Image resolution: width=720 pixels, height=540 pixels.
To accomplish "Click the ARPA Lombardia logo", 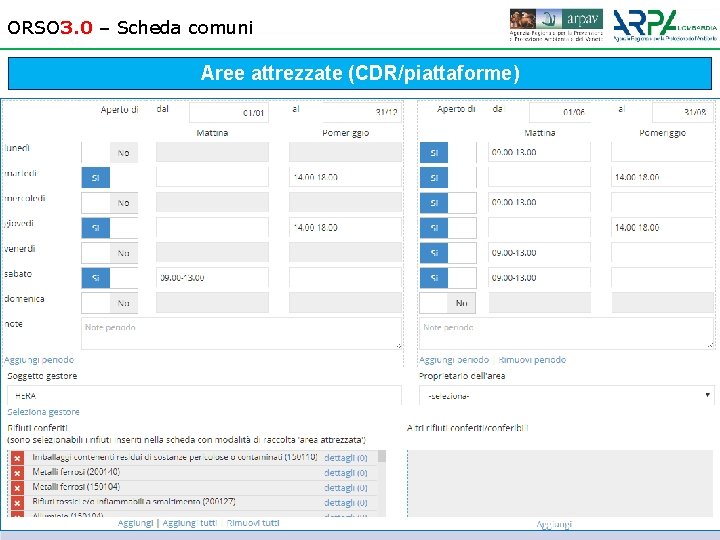I will [x=665, y=25].
